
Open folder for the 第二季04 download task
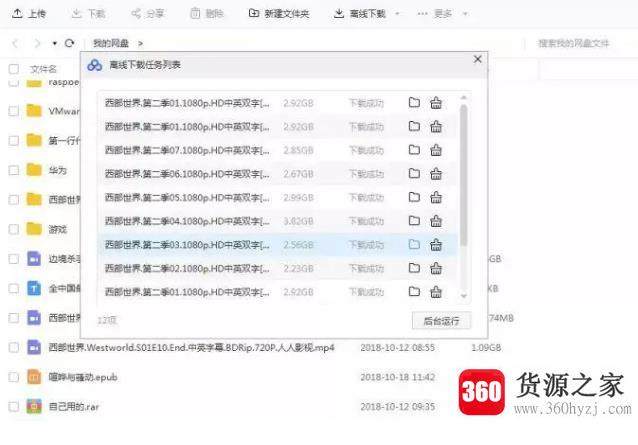click(x=414, y=221)
